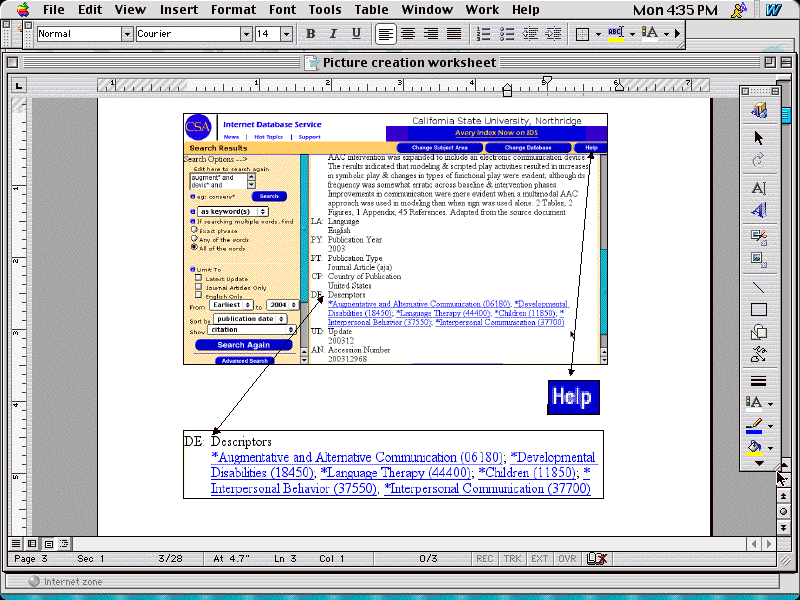This screenshot has height=600, width=800.
Task: Click the previous page double-arrow button
Action: 784,496
